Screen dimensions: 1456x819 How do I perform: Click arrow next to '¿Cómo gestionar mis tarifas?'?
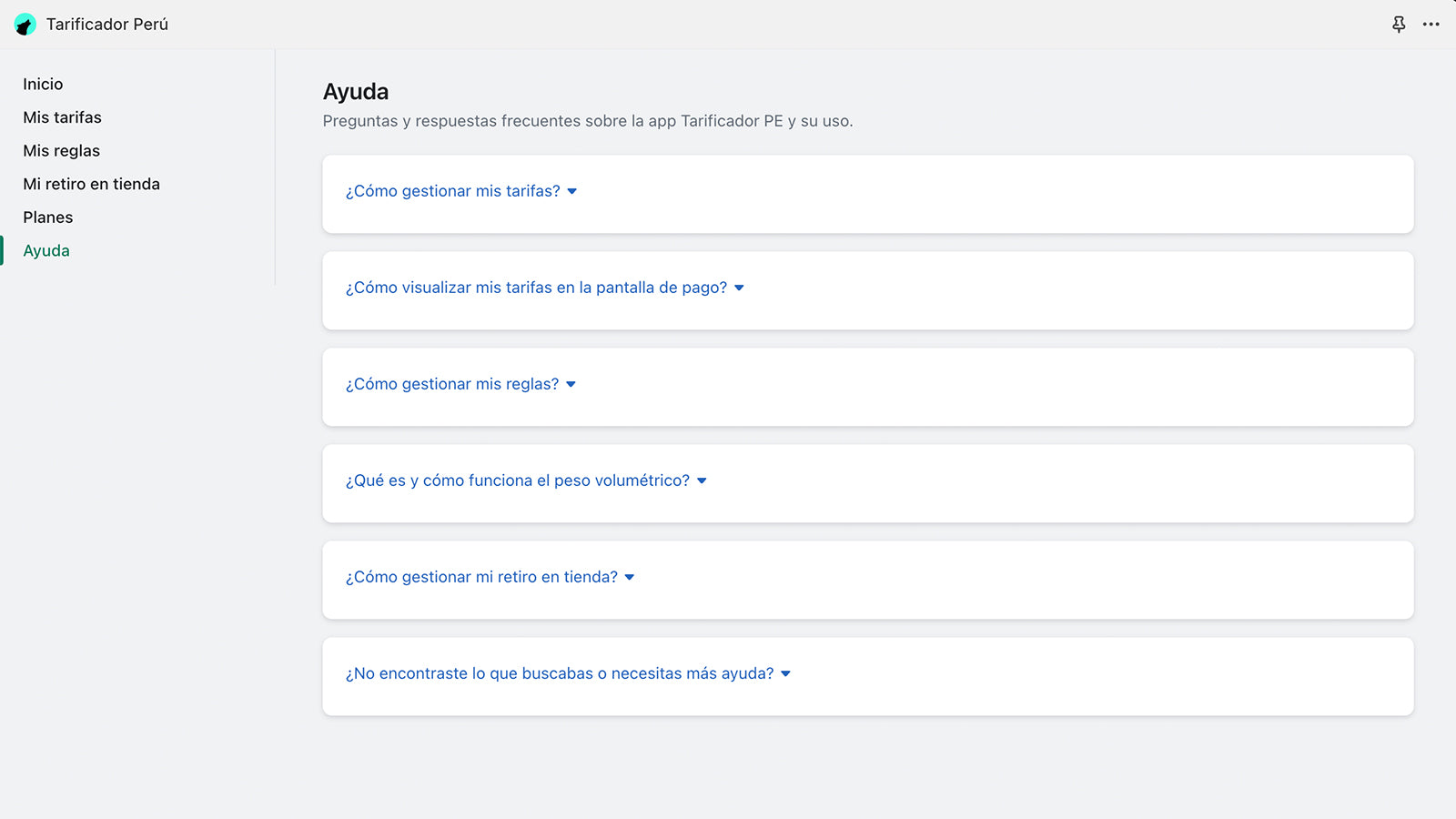[x=572, y=191]
